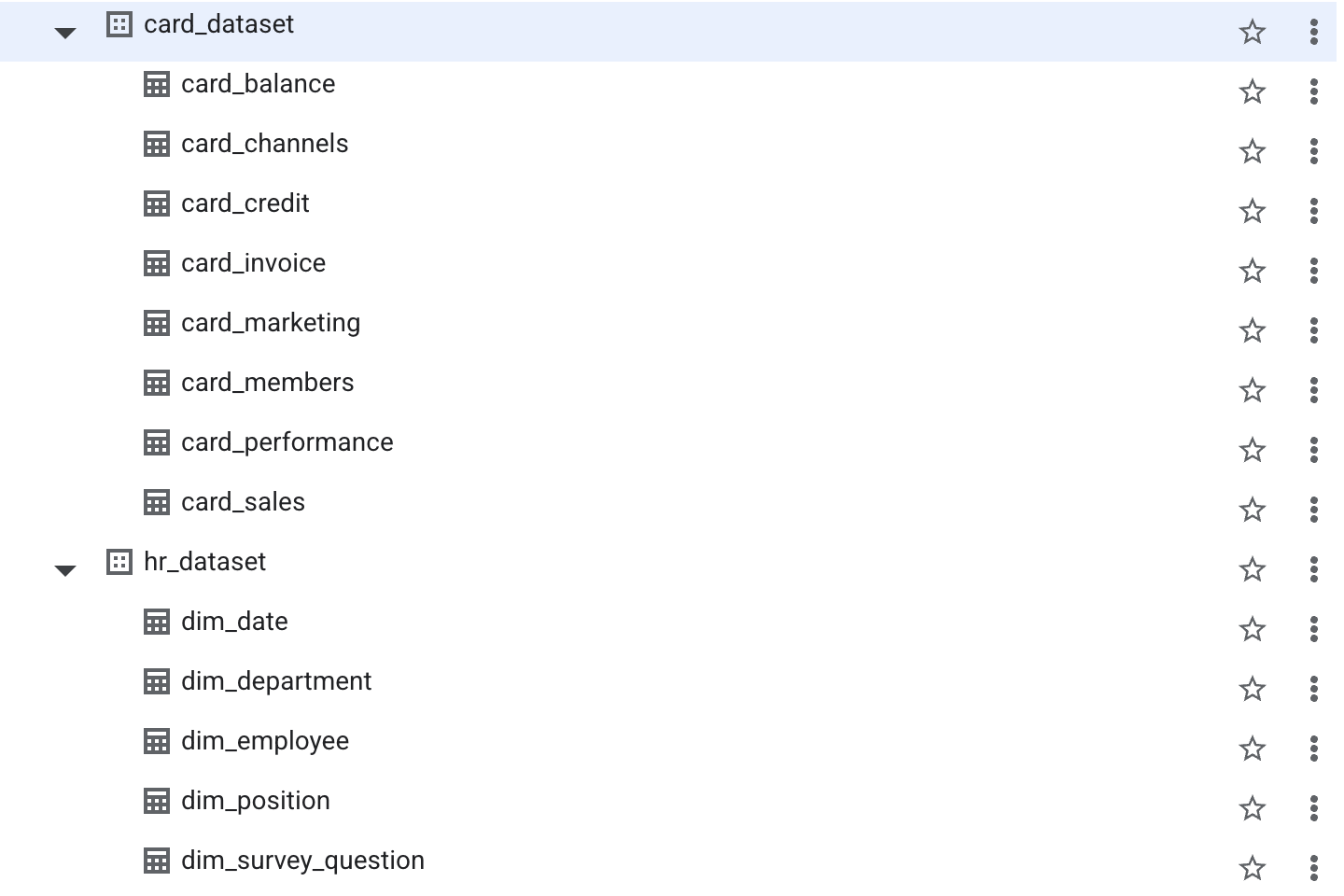Open three-dot menu for hr_dataset
The width and height of the screenshot is (1344, 896).
1314,569
